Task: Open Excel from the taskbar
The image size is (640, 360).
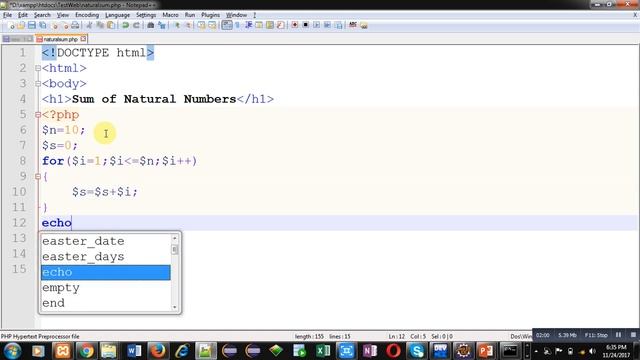Action: click(323, 351)
